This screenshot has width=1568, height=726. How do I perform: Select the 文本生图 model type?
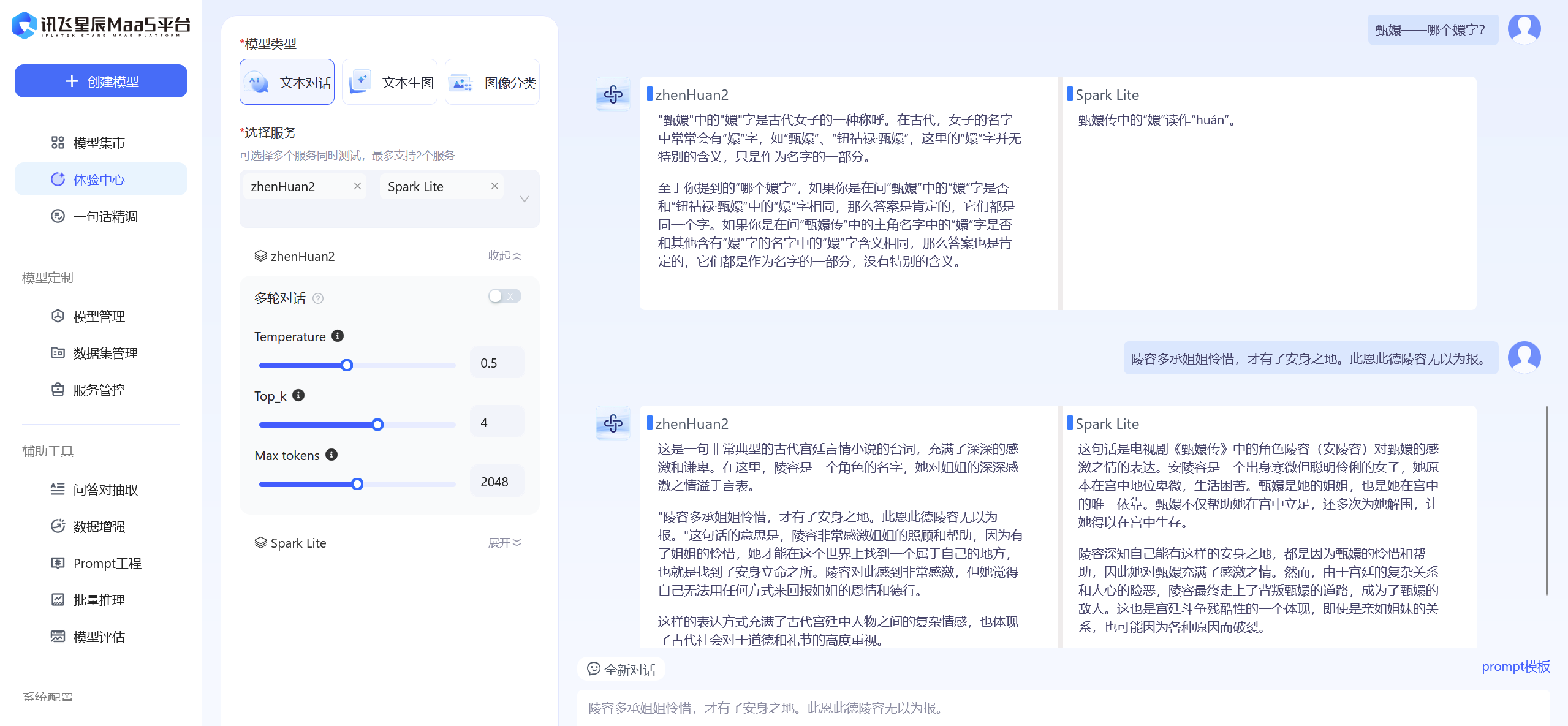[390, 82]
